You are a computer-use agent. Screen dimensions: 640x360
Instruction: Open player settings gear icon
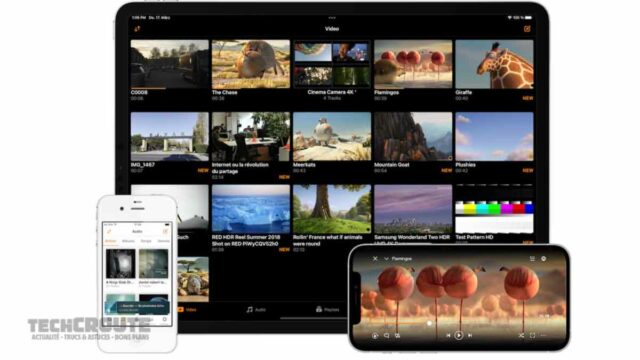544,259
